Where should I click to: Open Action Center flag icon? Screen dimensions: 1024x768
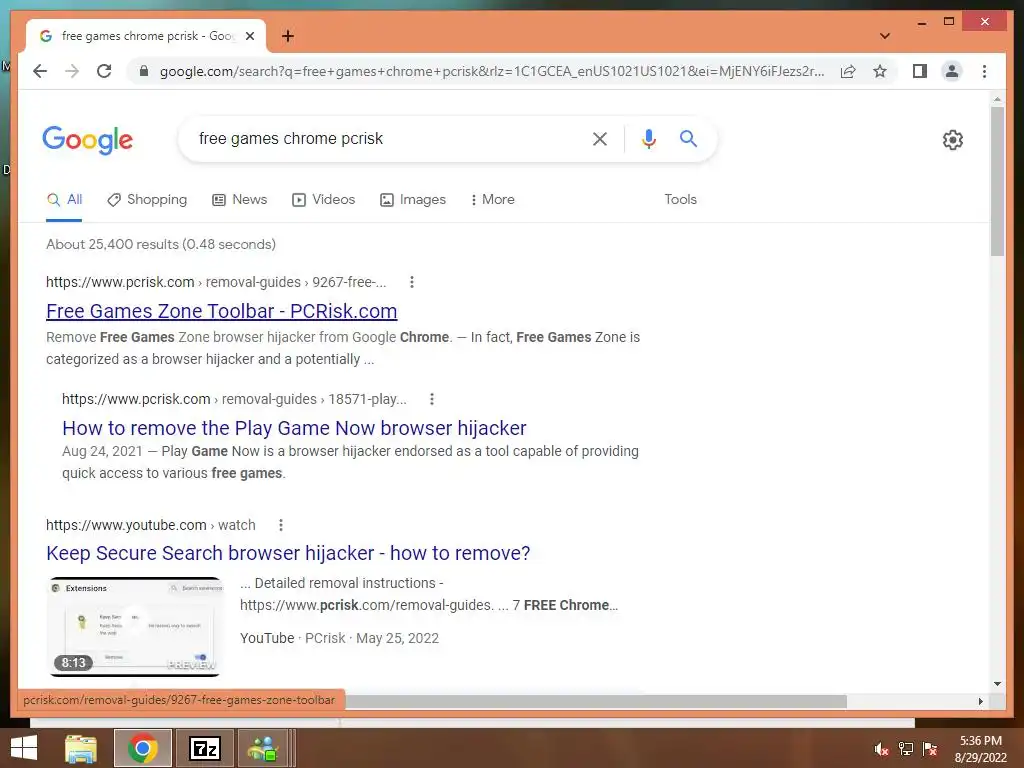point(930,749)
